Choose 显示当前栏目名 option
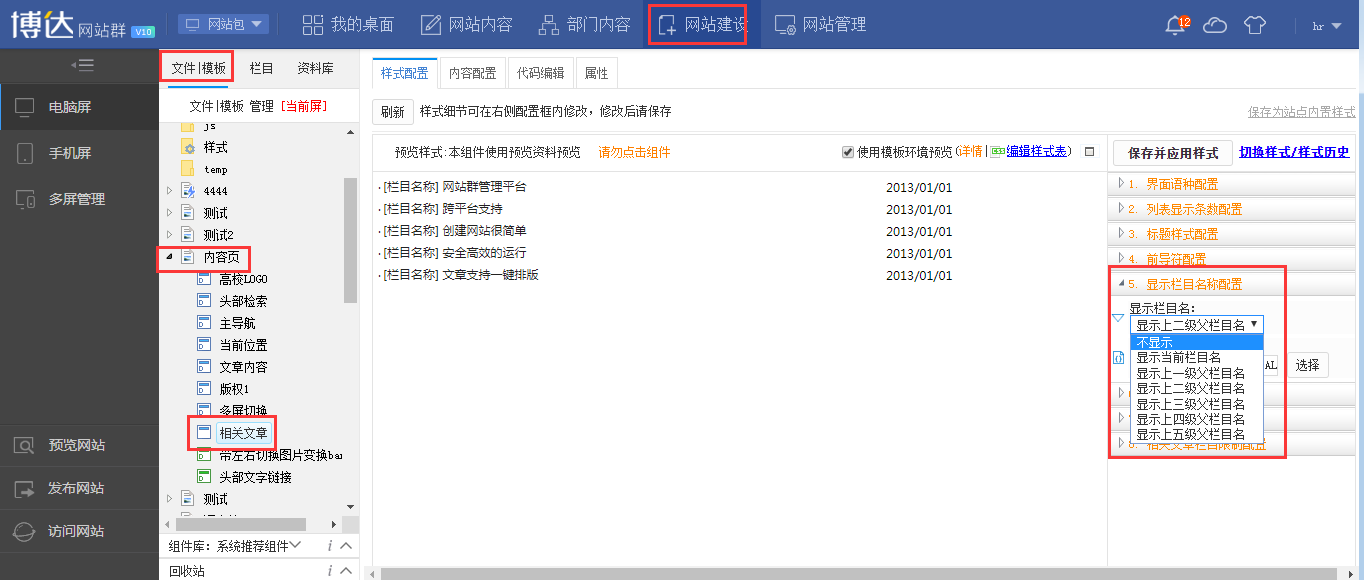Image resolution: width=1364 pixels, height=580 pixels. click(x=1196, y=357)
